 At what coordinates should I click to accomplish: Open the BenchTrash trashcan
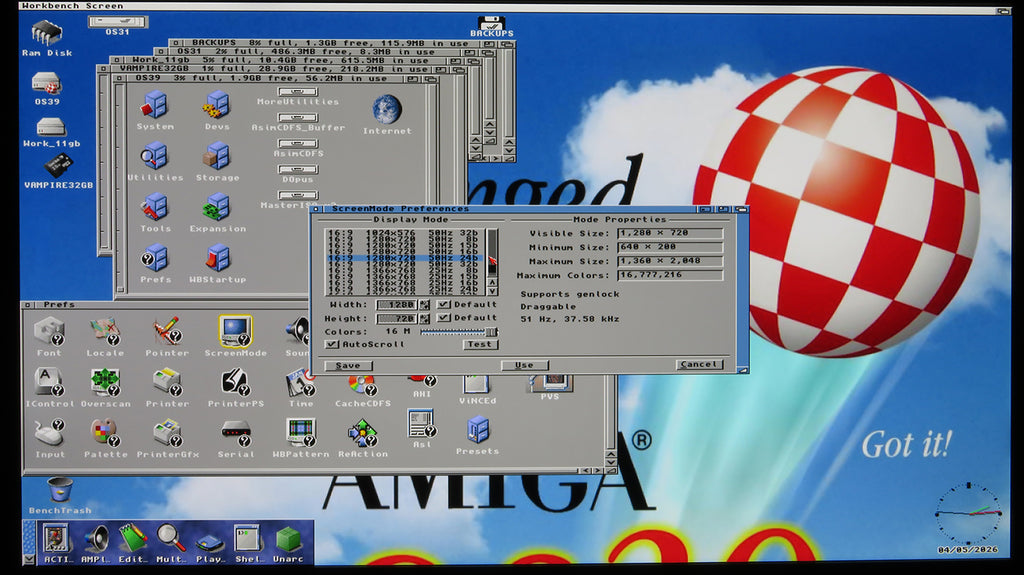tap(60, 489)
